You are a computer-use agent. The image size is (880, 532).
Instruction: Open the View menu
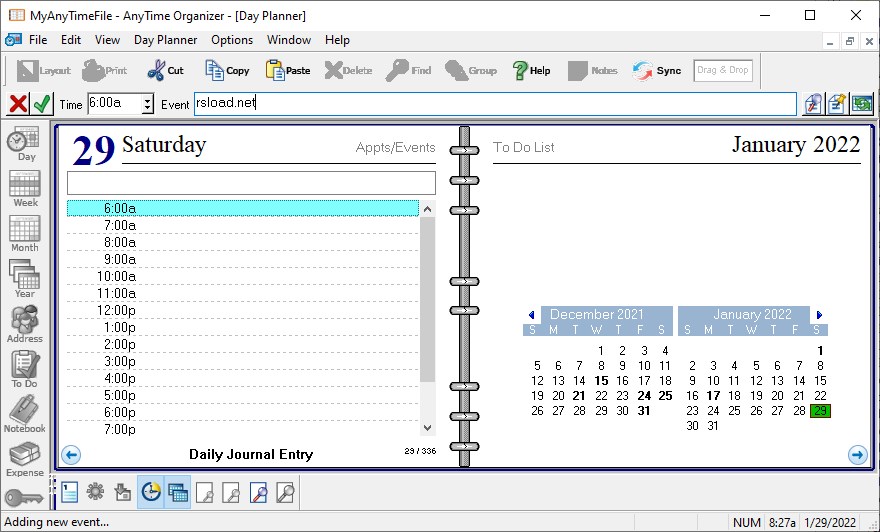107,40
